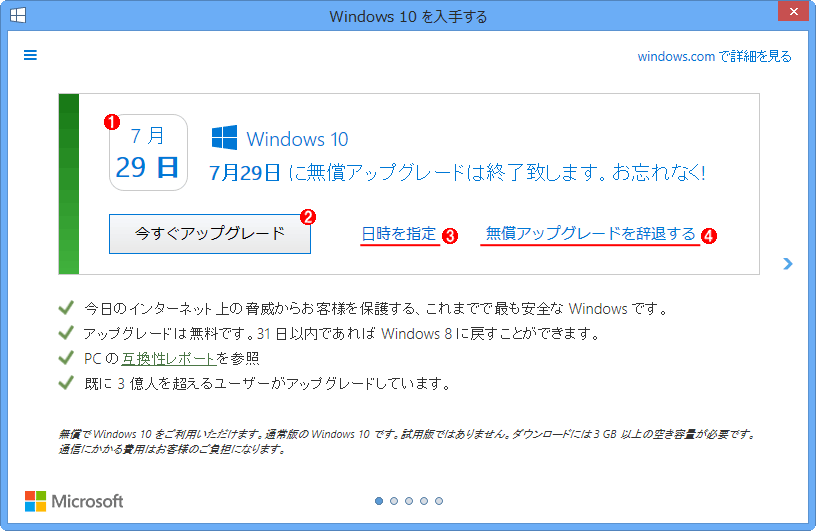This screenshot has width=816, height=531.
Task: Open the '日時を指定' schedule link
Action: [x=399, y=234]
